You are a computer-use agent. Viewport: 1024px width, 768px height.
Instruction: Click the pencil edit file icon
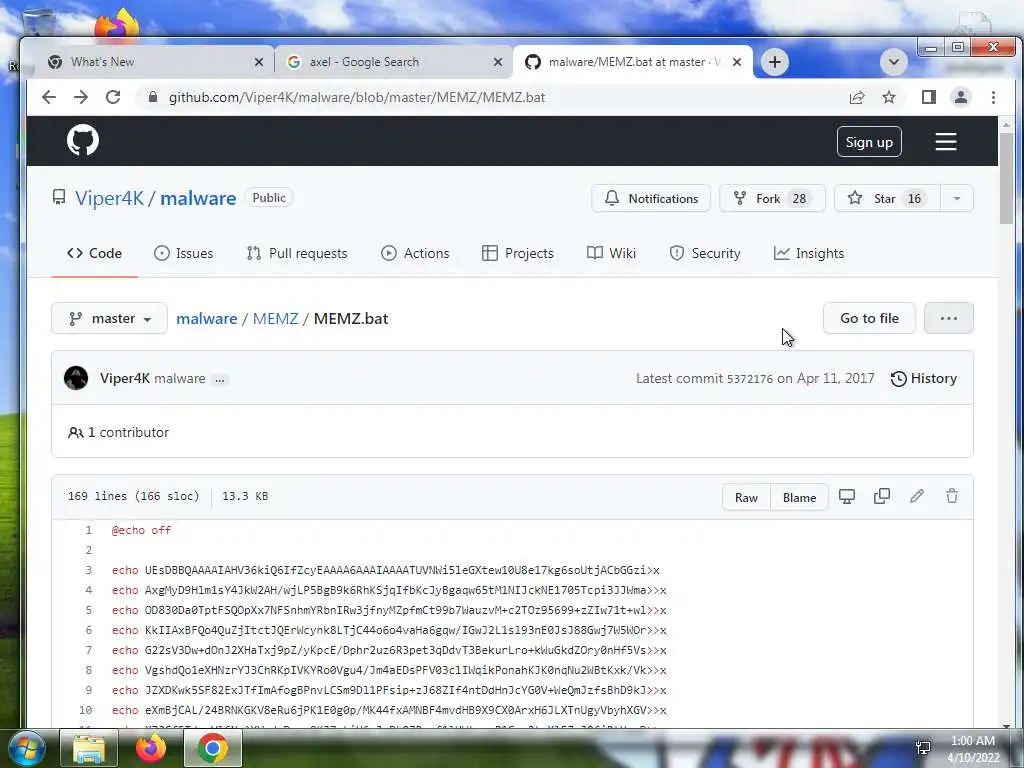tap(917, 496)
